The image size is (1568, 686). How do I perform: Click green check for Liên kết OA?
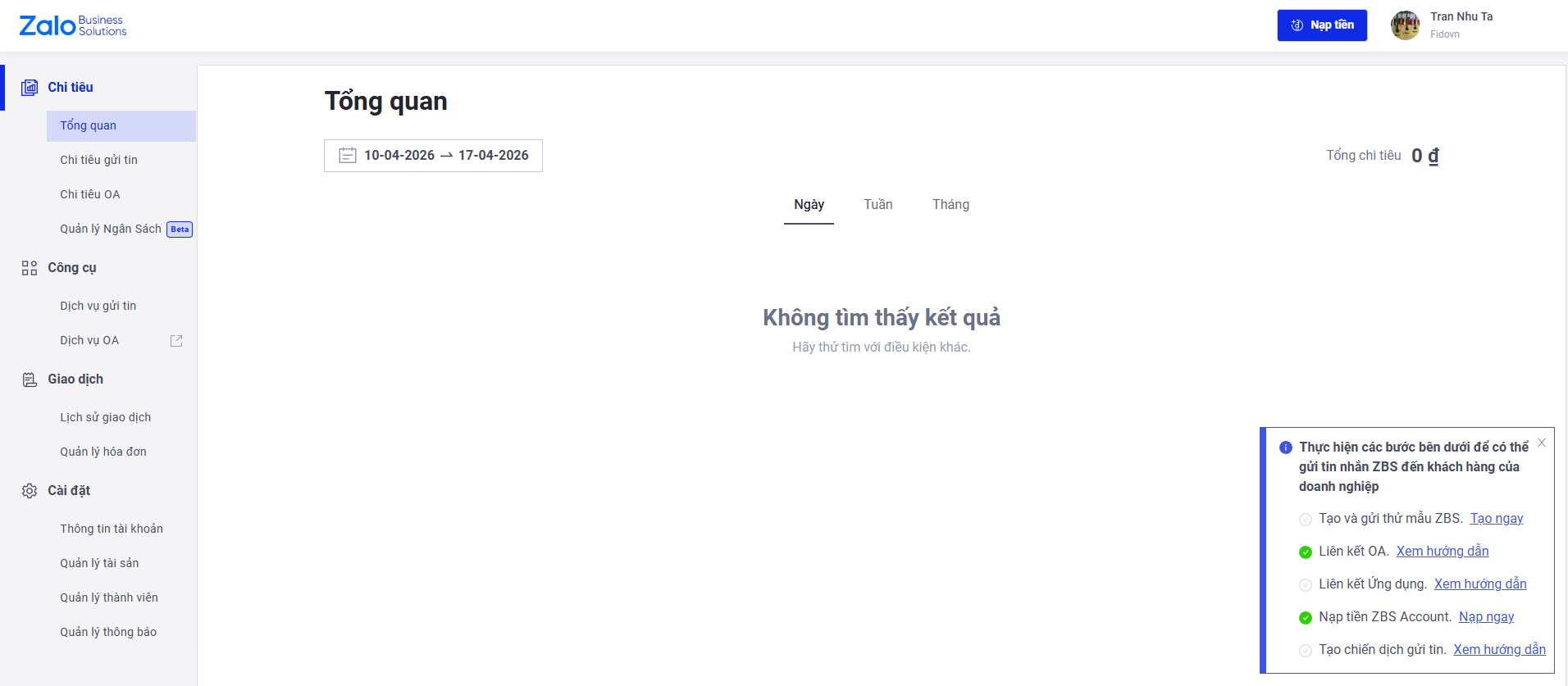pos(1306,552)
